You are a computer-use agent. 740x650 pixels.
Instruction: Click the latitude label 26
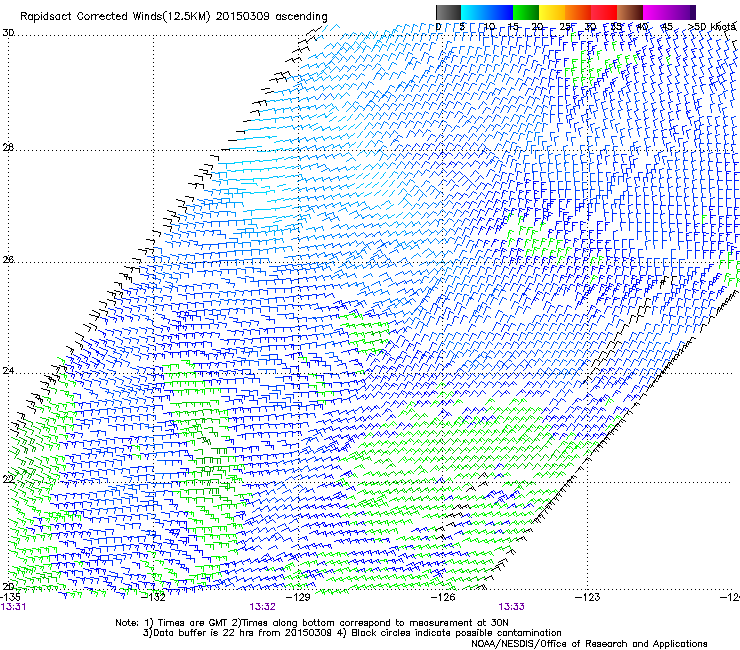click(8, 260)
